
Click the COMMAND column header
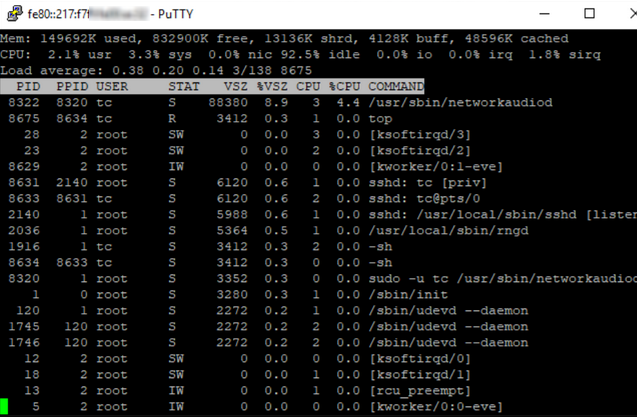(396, 86)
